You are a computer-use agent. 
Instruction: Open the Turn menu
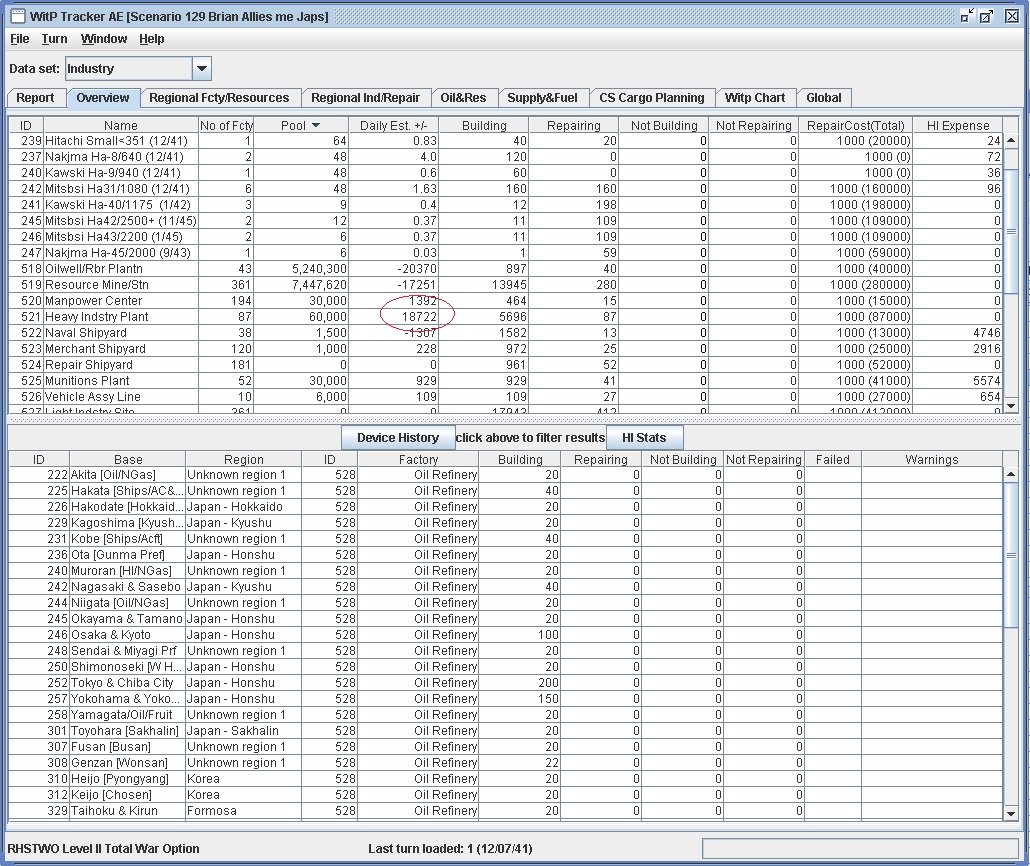coord(54,39)
